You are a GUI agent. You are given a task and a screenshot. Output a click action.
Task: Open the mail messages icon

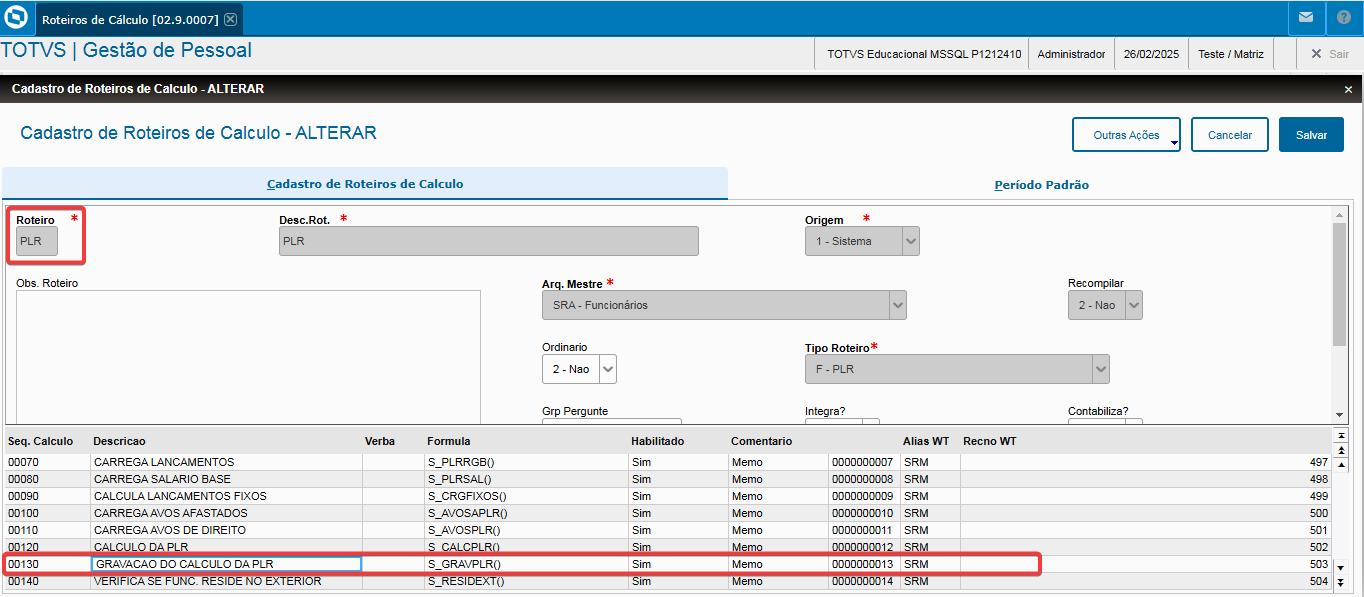1306,18
